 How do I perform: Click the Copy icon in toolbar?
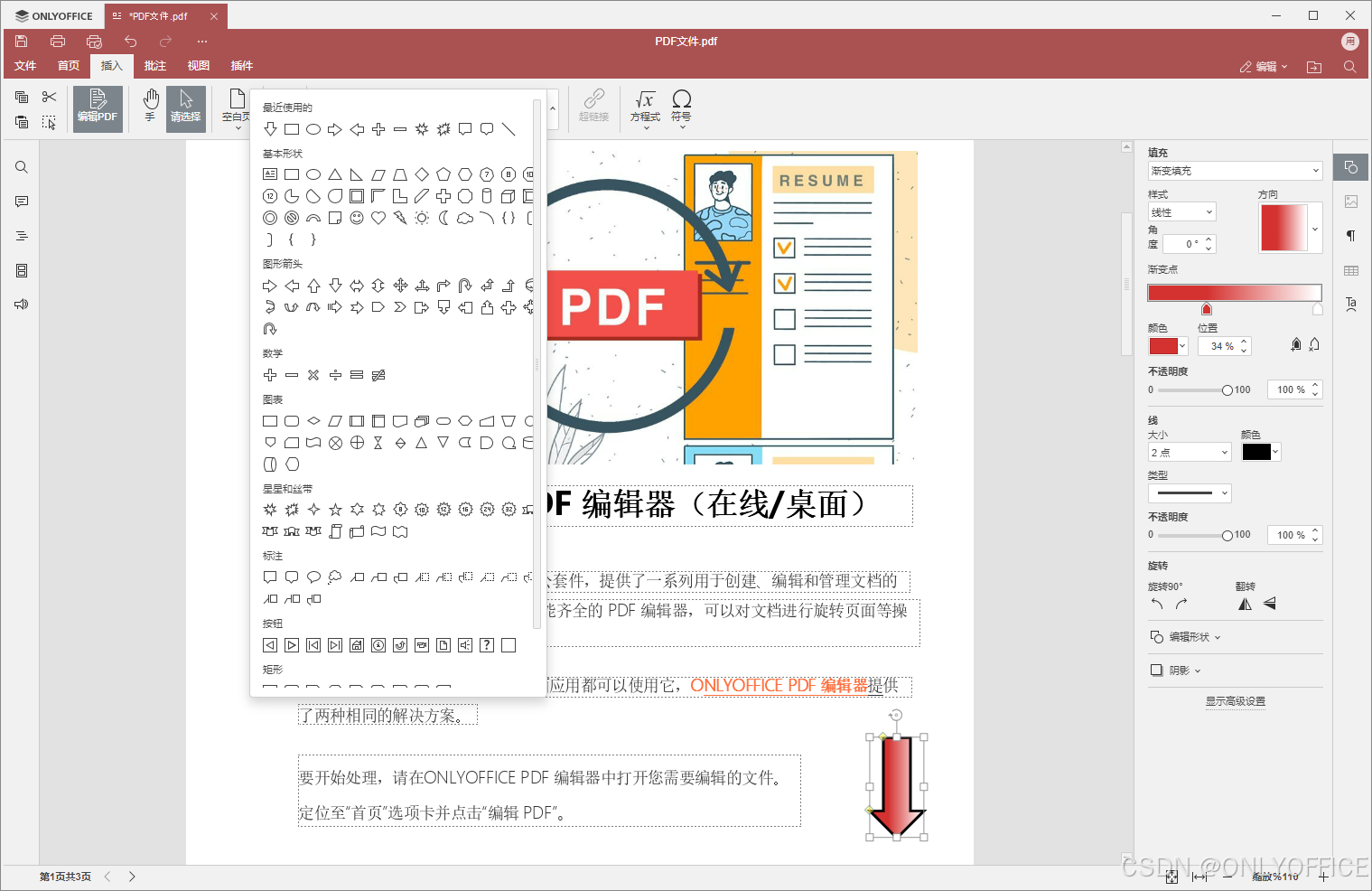click(22, 97)
